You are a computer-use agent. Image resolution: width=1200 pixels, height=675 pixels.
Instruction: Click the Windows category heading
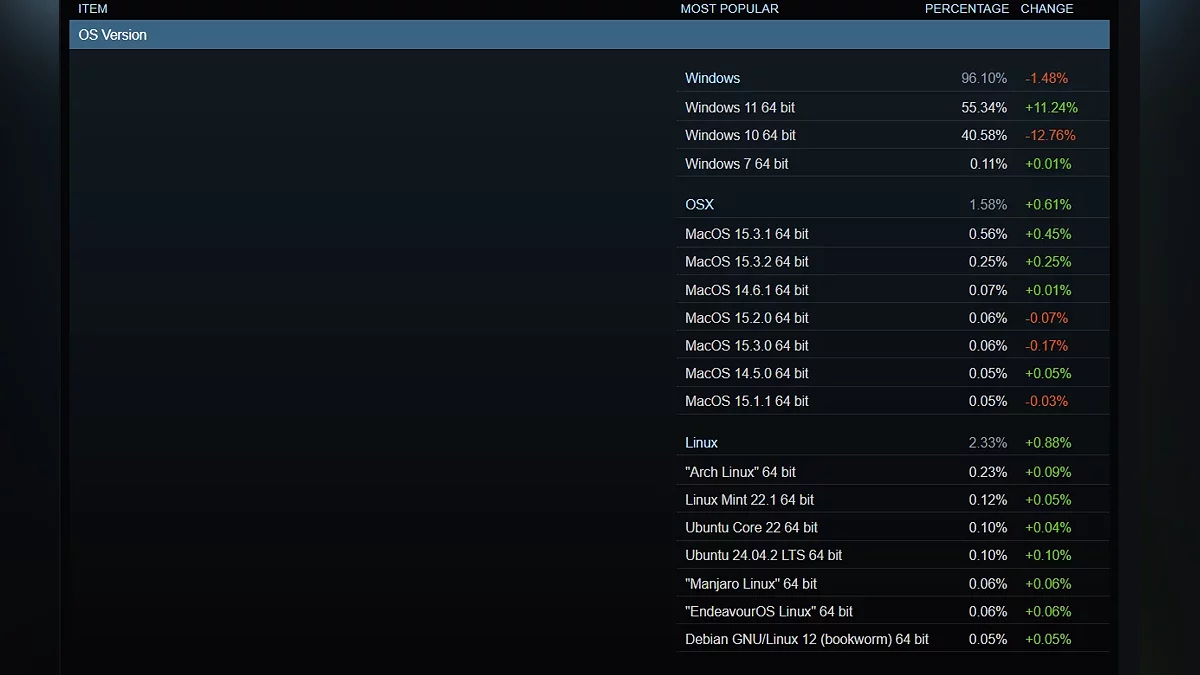[x=712, y=78]
